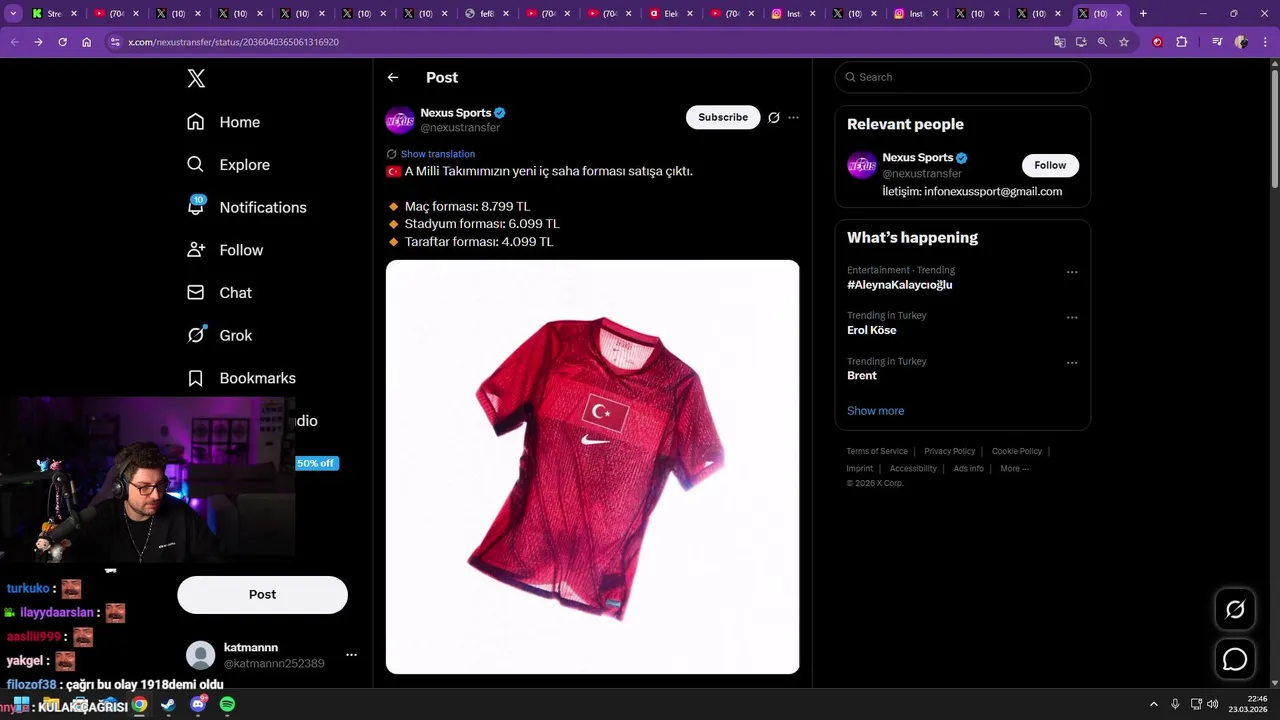
Task: Open the Privacy Policy link
Action: coord(949,451)
